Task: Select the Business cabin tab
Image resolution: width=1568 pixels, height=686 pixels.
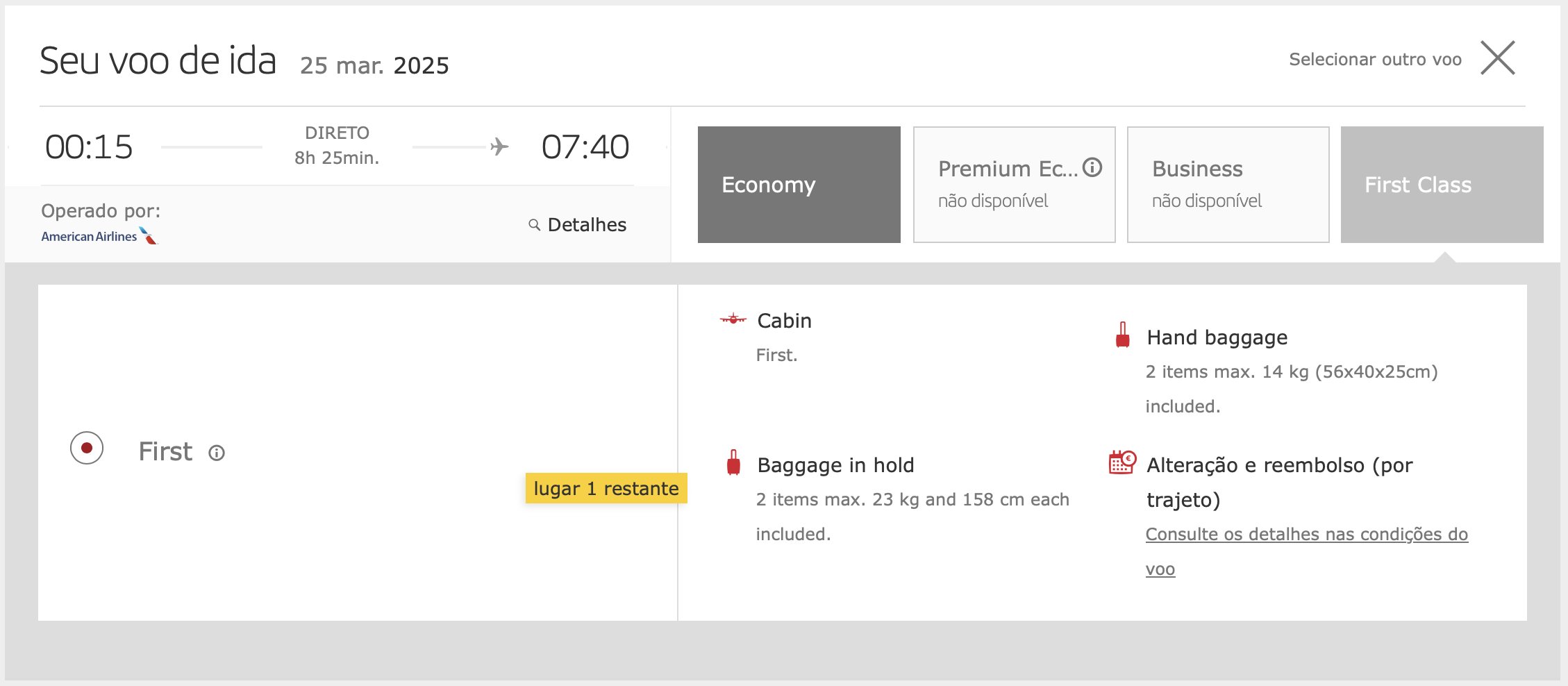Action: [x=1228, y=185]
